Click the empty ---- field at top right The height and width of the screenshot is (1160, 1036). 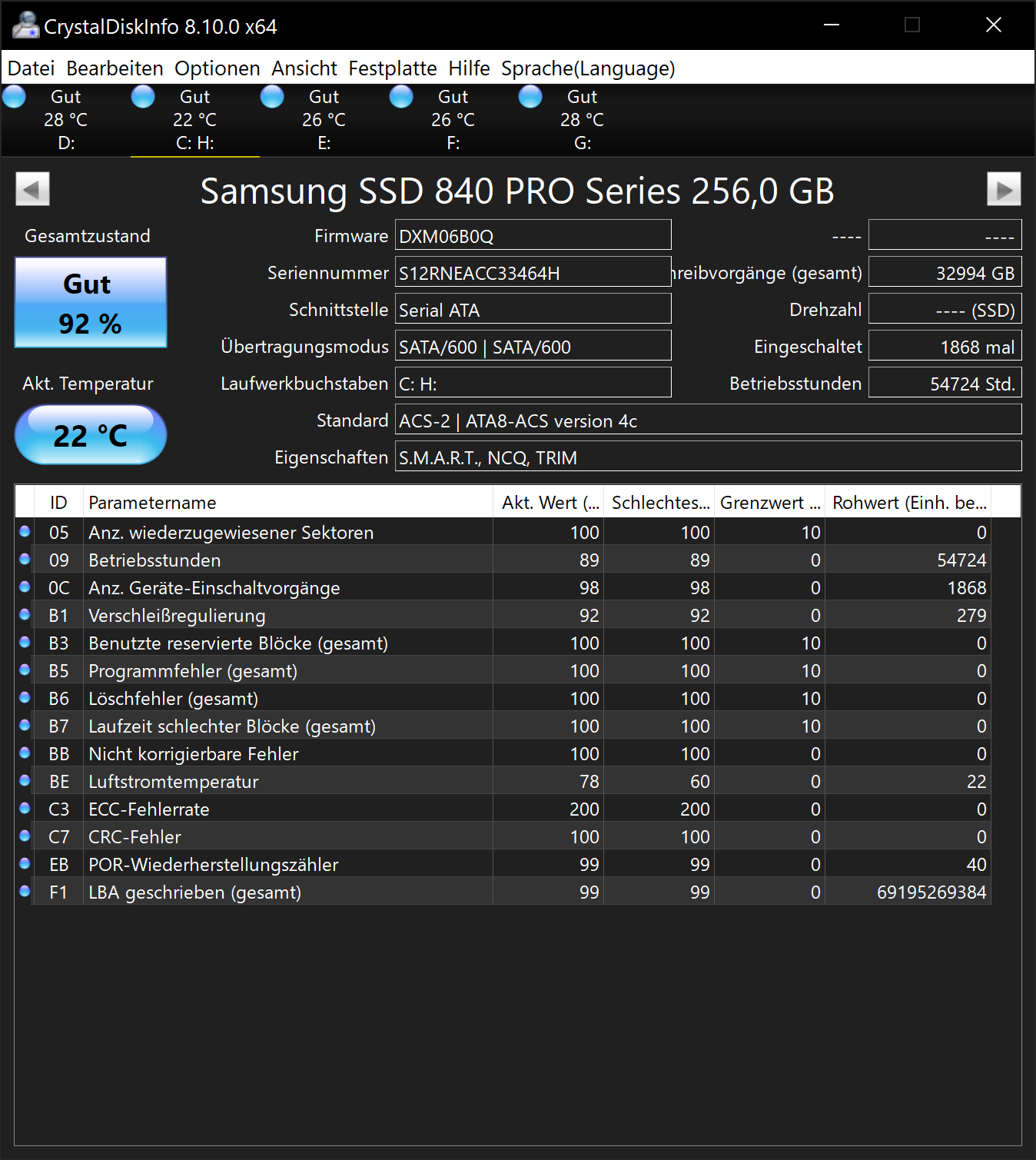tap(945, 235)
